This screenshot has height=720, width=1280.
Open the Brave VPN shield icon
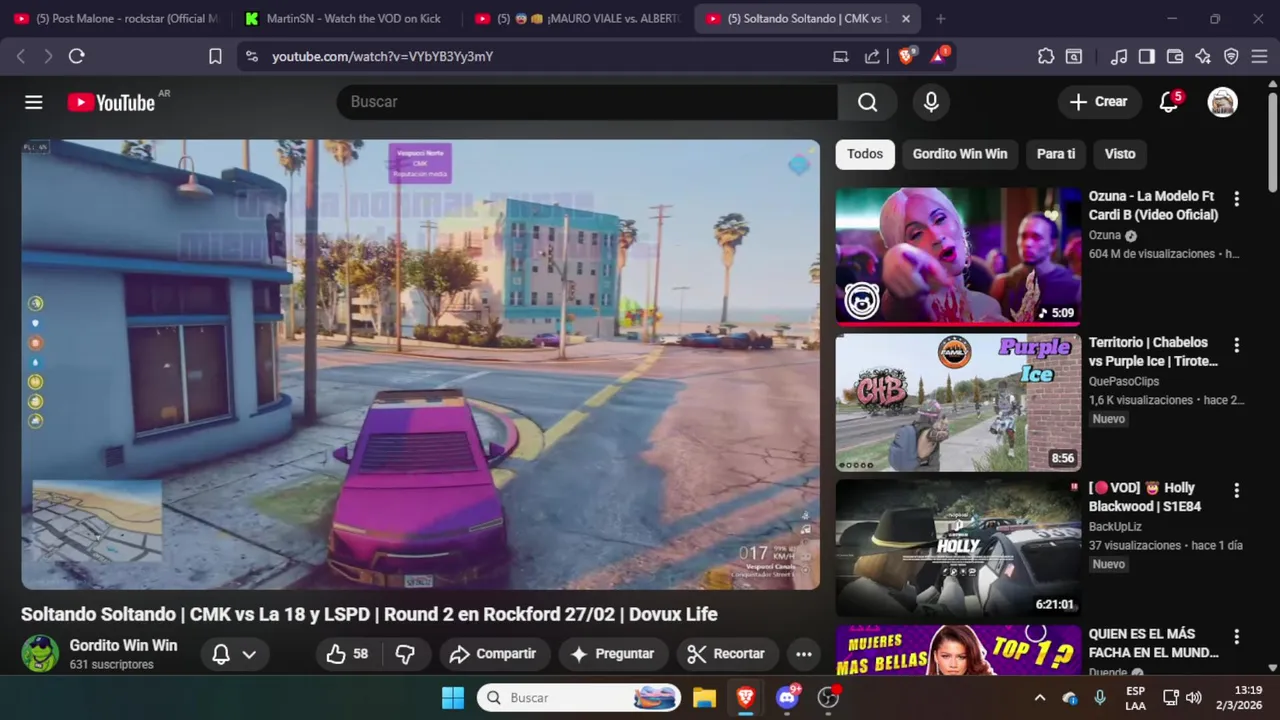point(1231,57)
